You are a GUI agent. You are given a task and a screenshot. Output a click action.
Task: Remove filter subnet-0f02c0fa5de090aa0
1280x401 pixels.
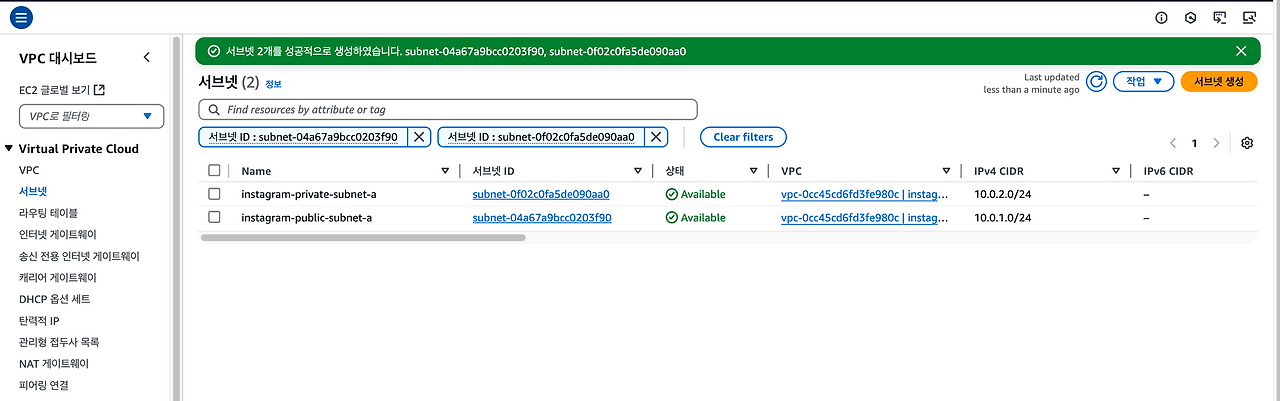[656, 137]
